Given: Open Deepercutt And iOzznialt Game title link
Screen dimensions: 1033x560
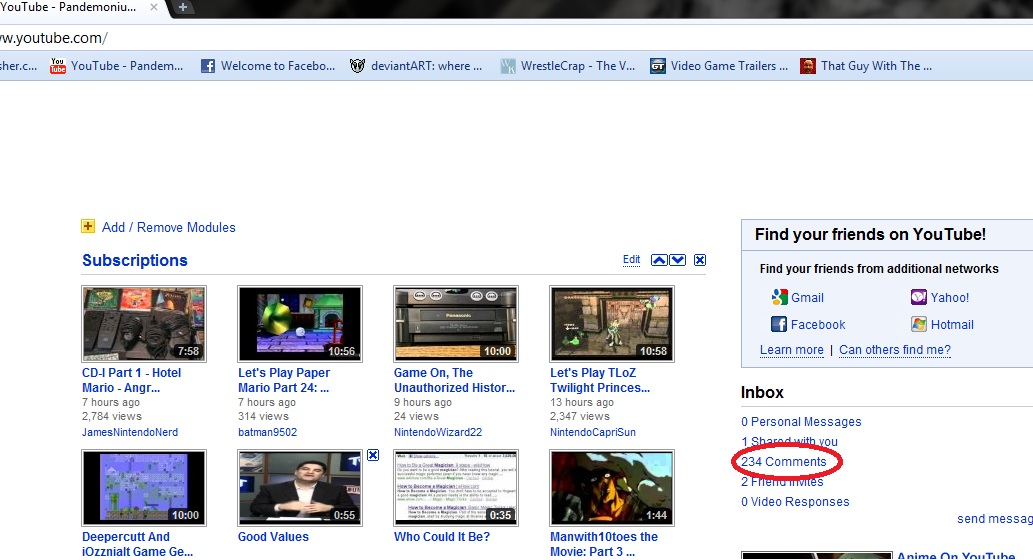Looking at the screenshot, I should coord(137,544).
